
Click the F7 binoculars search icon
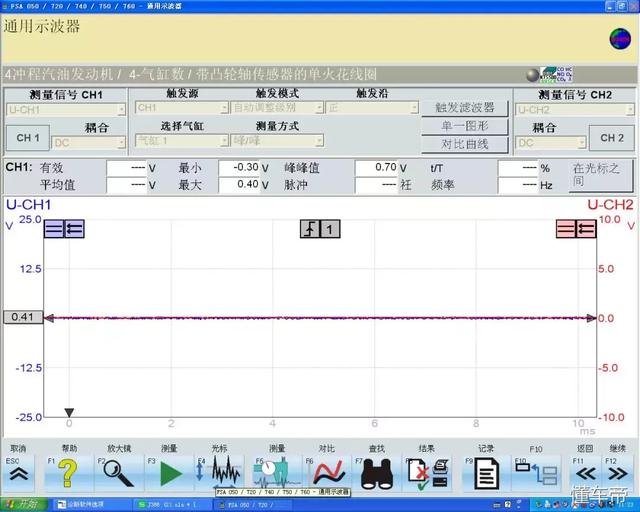pos(377,474)
